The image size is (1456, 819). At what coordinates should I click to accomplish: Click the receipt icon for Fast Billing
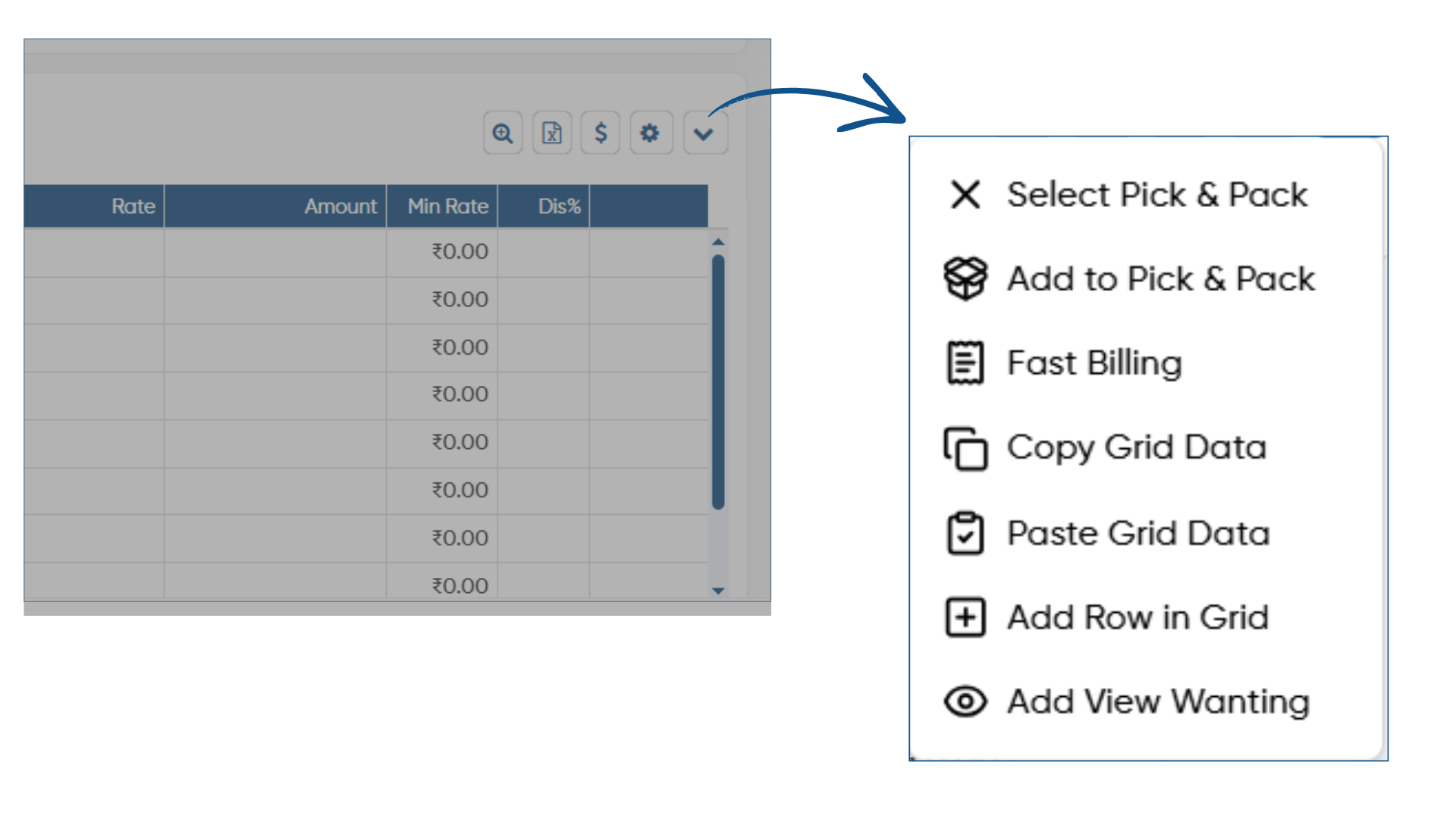click(x=965, y=363)
